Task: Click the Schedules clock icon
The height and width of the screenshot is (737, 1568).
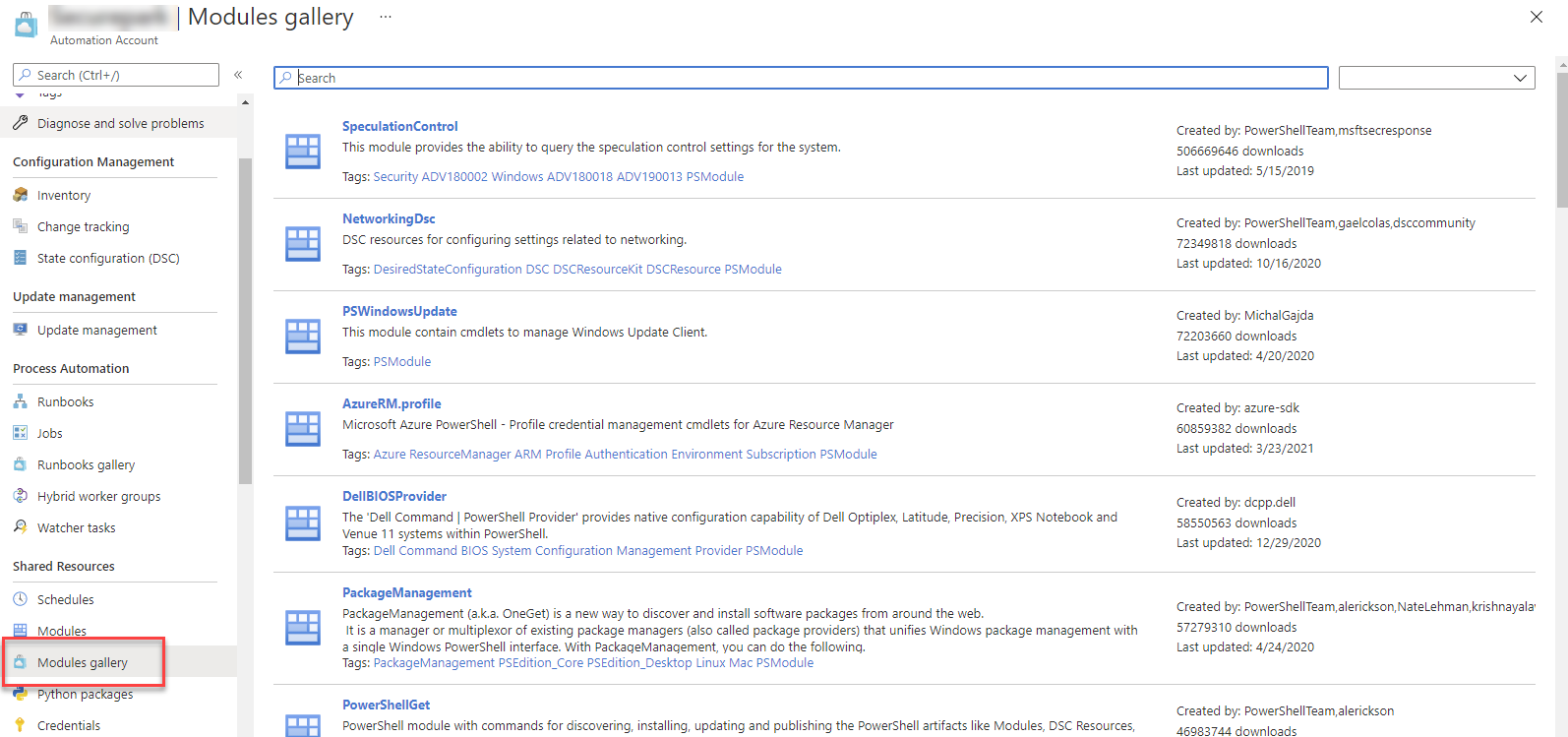Action: pyautogui.click(x=21, y=599)
